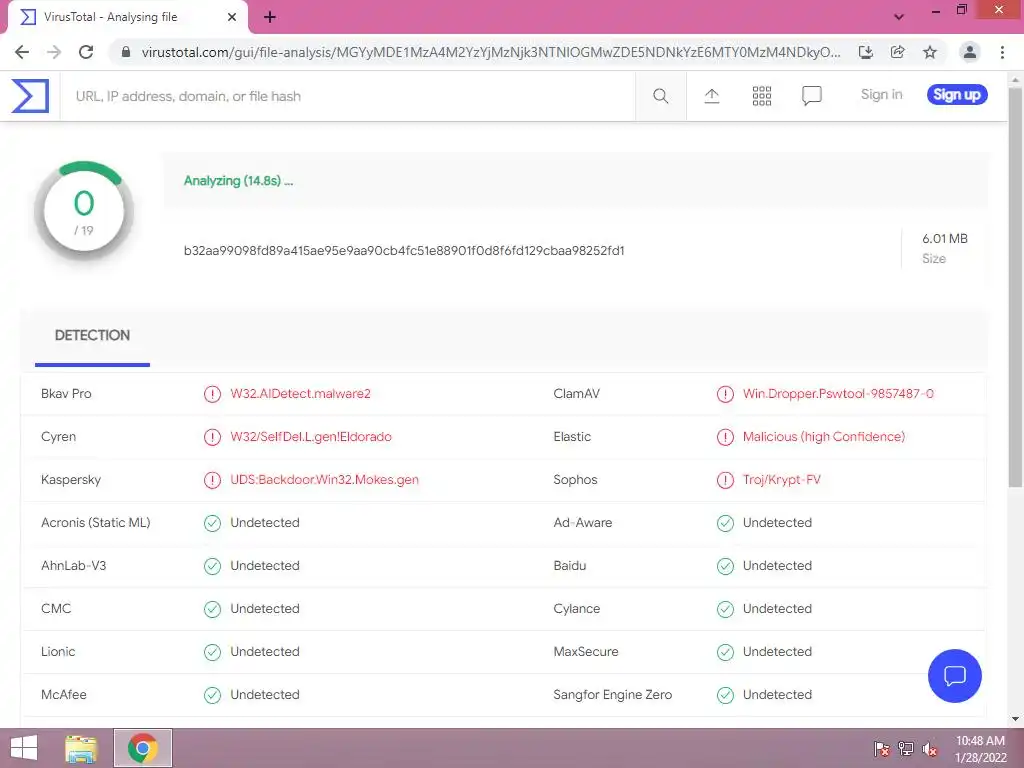
Task: Click W32.AIDetect.malware2 result
Action: click(300, 394)
